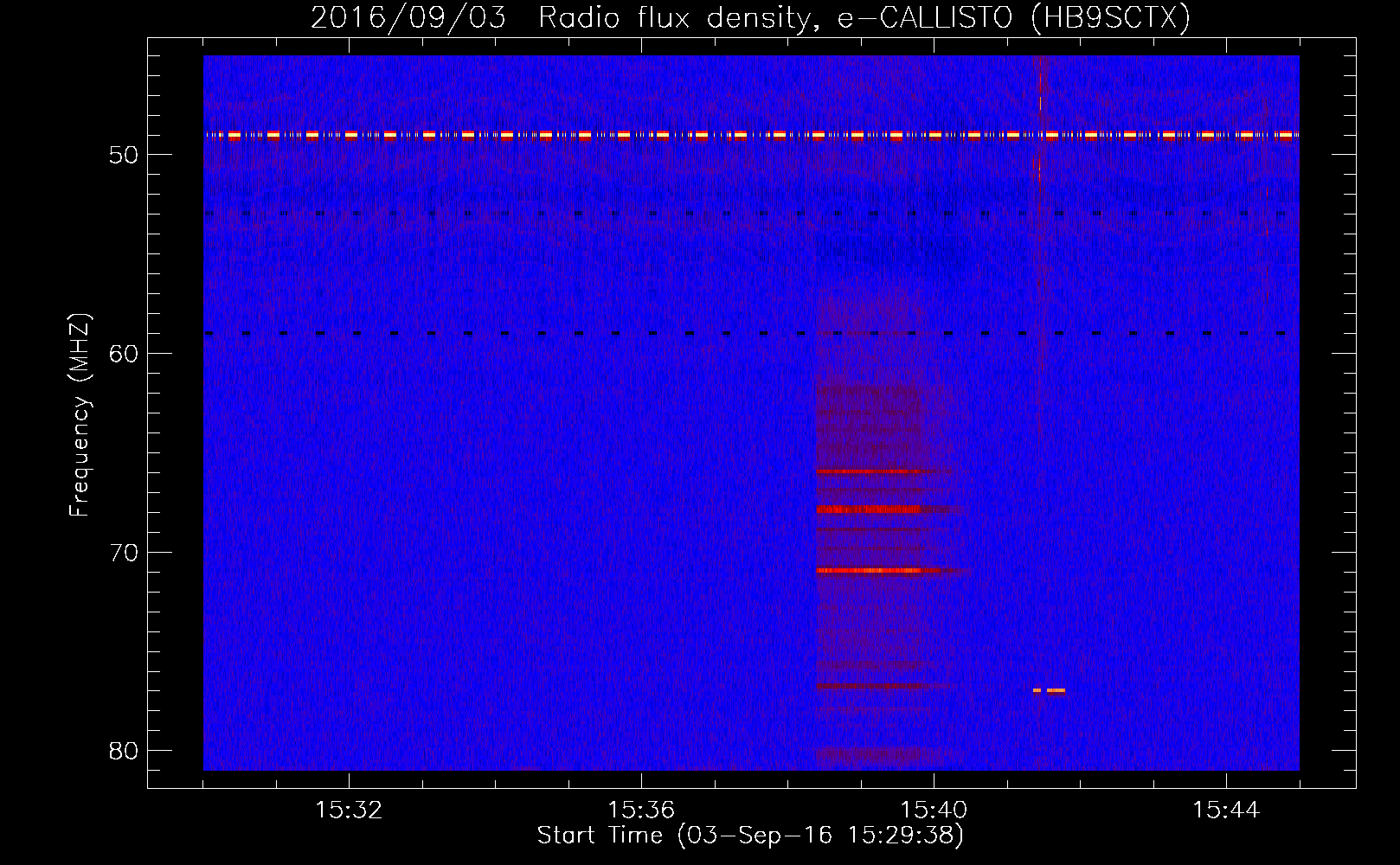Click the '15:32' time tick label
The height and width of the screenshot is (865, 1400).
click(349, 811)
